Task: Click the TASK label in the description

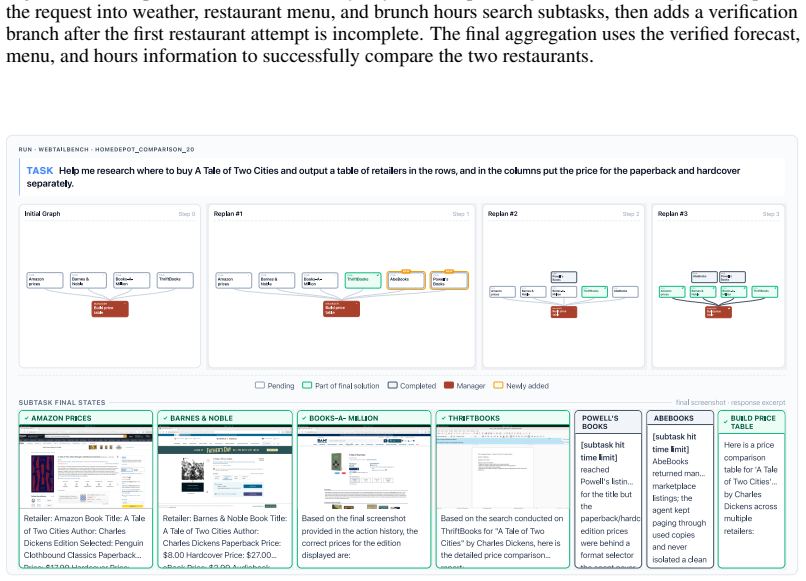Action: point(40,171)
